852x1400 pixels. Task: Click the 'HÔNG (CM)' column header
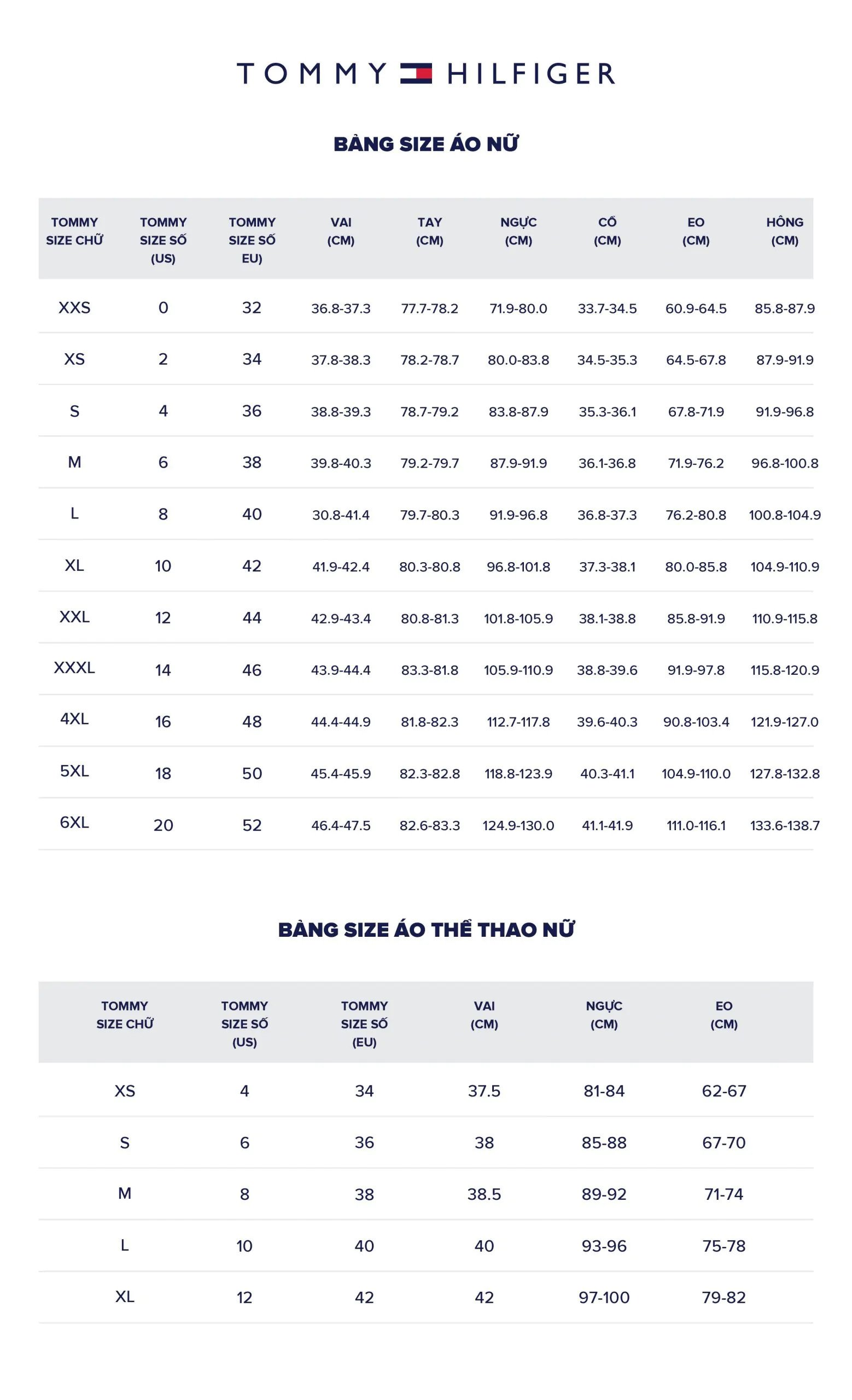click(x=784, y=231)
